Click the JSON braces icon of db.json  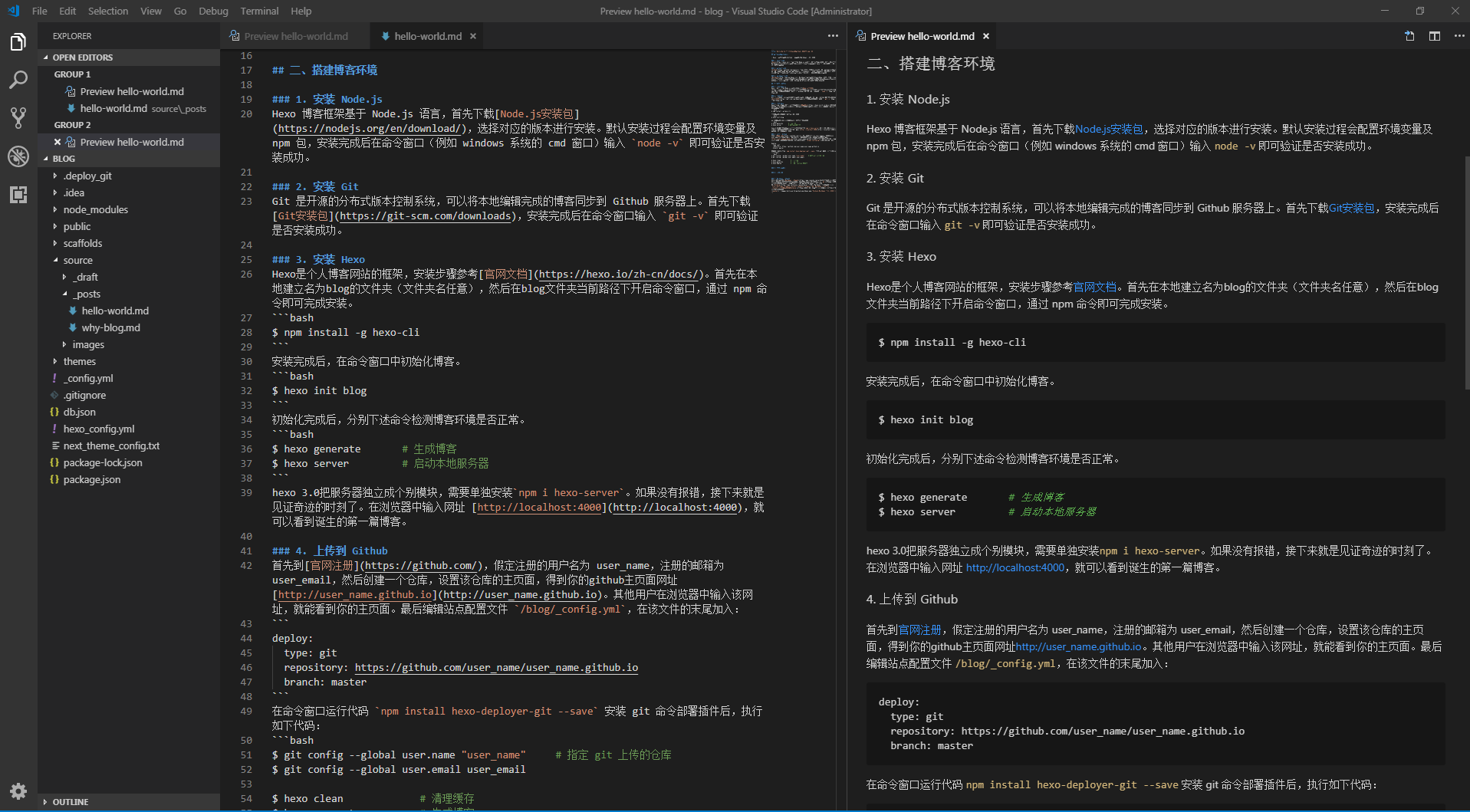click(54, 412)
